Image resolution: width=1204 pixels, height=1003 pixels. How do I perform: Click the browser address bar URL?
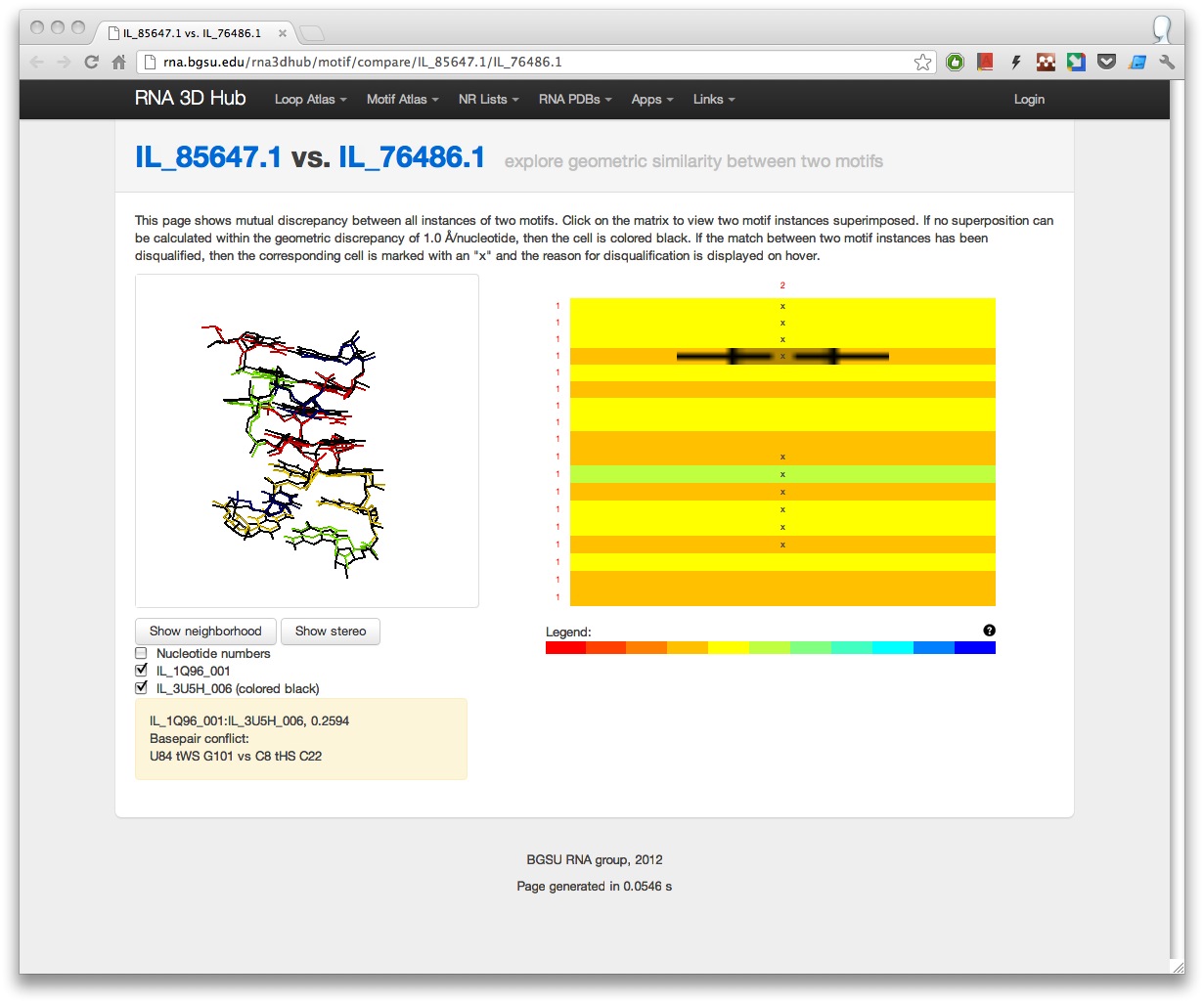tap(362, 63)
